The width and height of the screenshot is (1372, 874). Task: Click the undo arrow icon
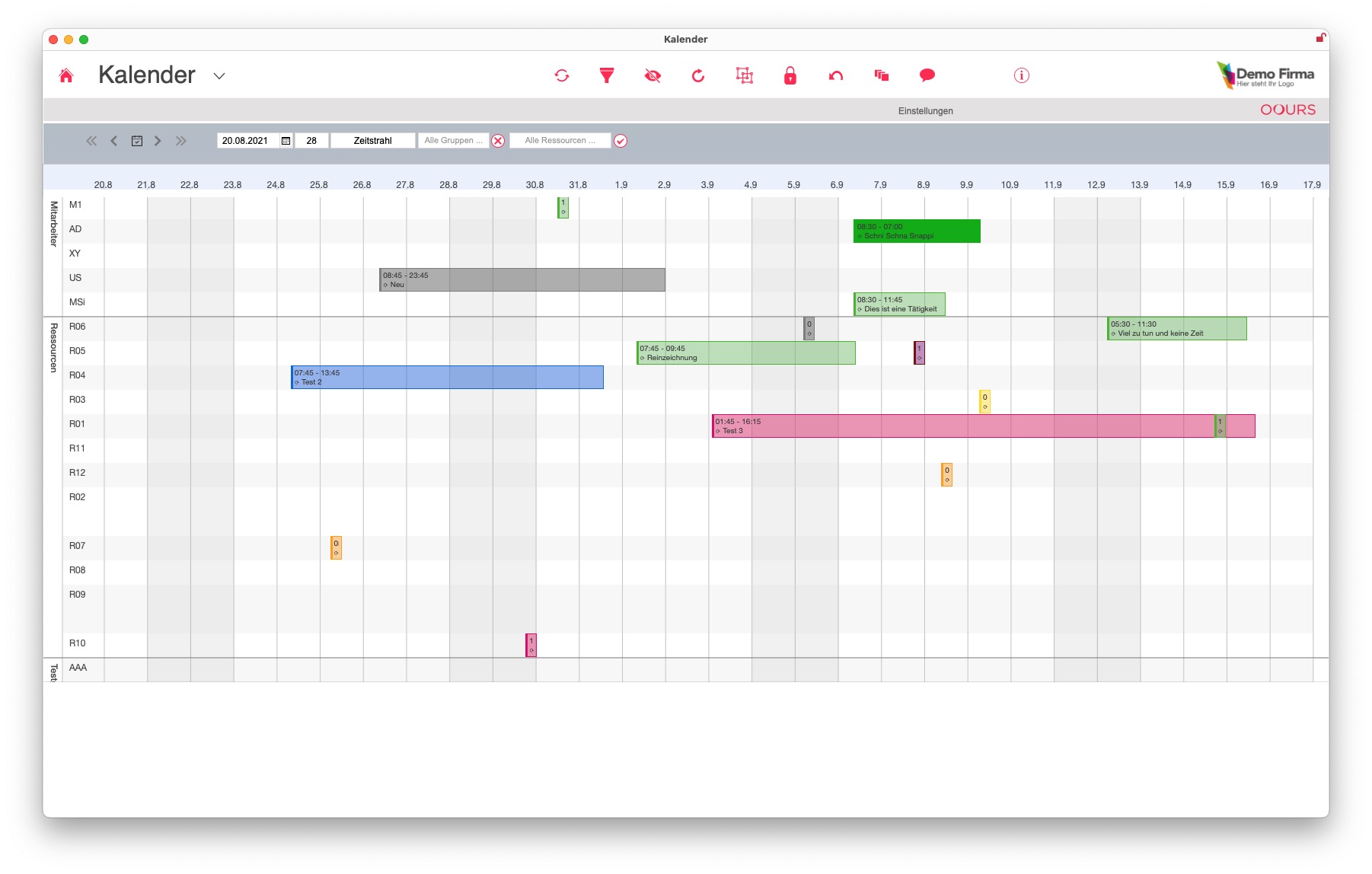[x=836, y=75]
